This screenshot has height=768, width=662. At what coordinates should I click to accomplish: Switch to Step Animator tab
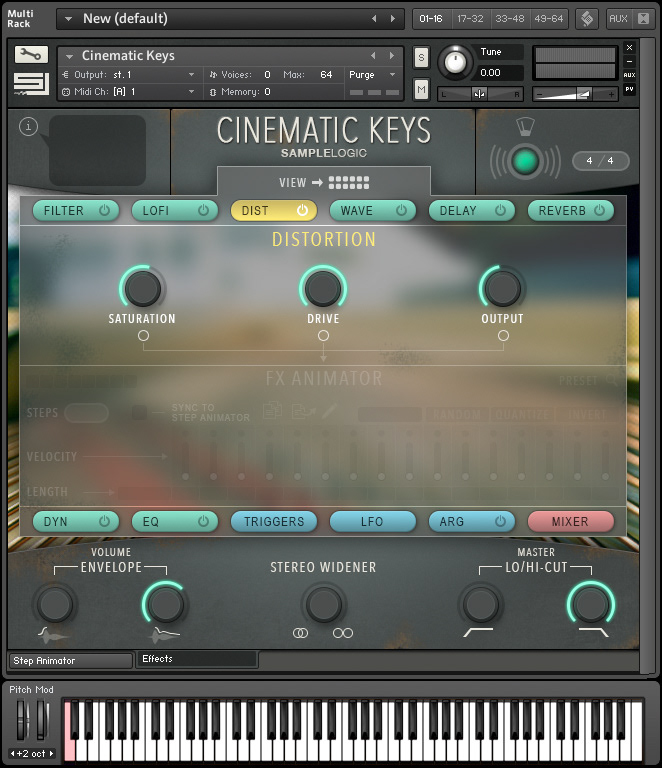click(71, 660)
